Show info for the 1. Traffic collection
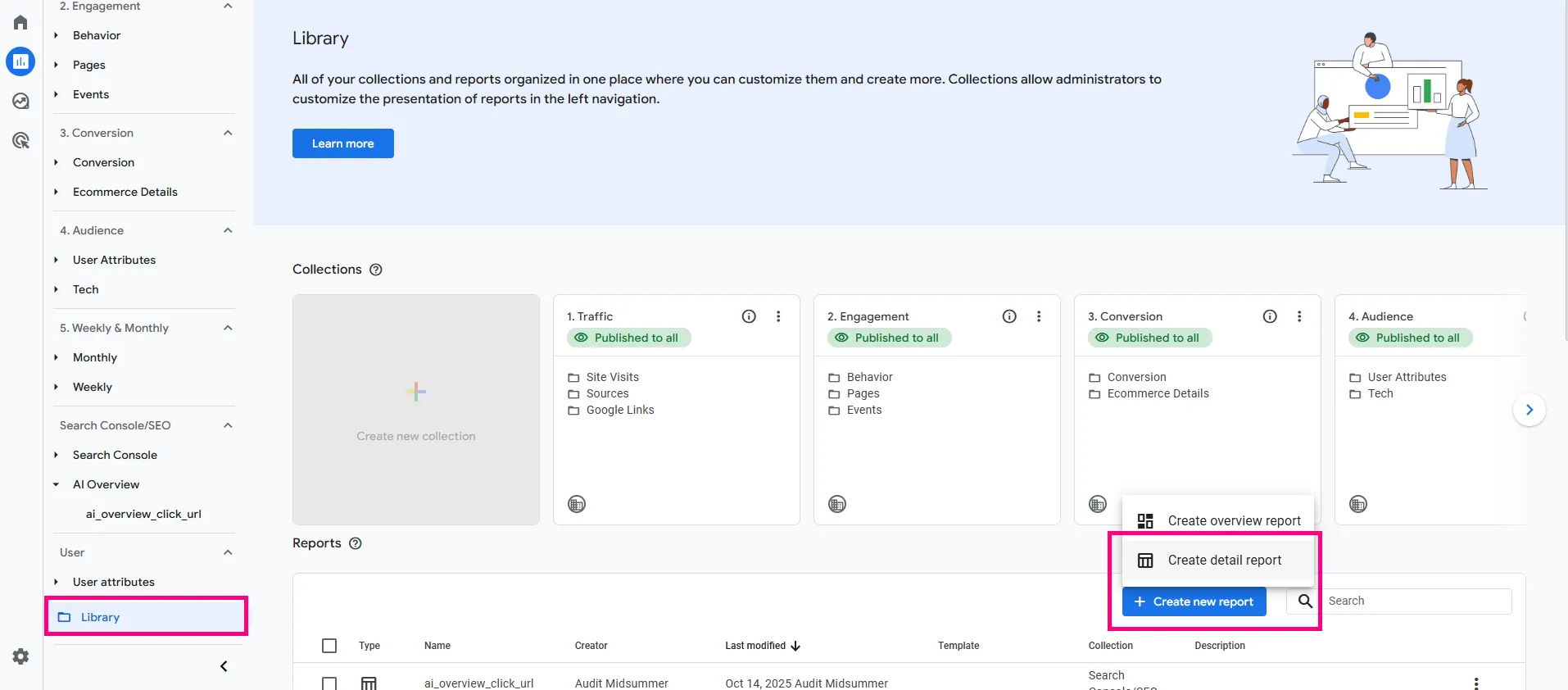The height and width of the screenshot is (690, 1568). [749, 316]
